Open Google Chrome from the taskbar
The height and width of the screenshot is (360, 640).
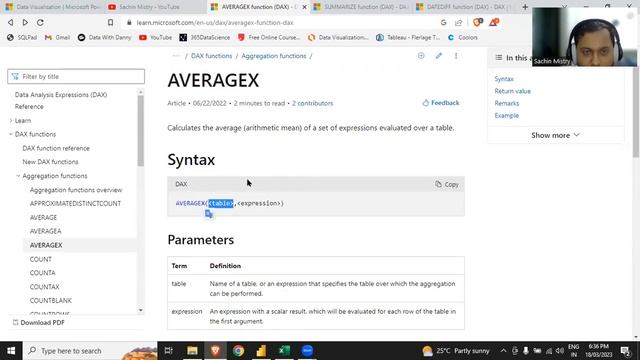[239, 351]
